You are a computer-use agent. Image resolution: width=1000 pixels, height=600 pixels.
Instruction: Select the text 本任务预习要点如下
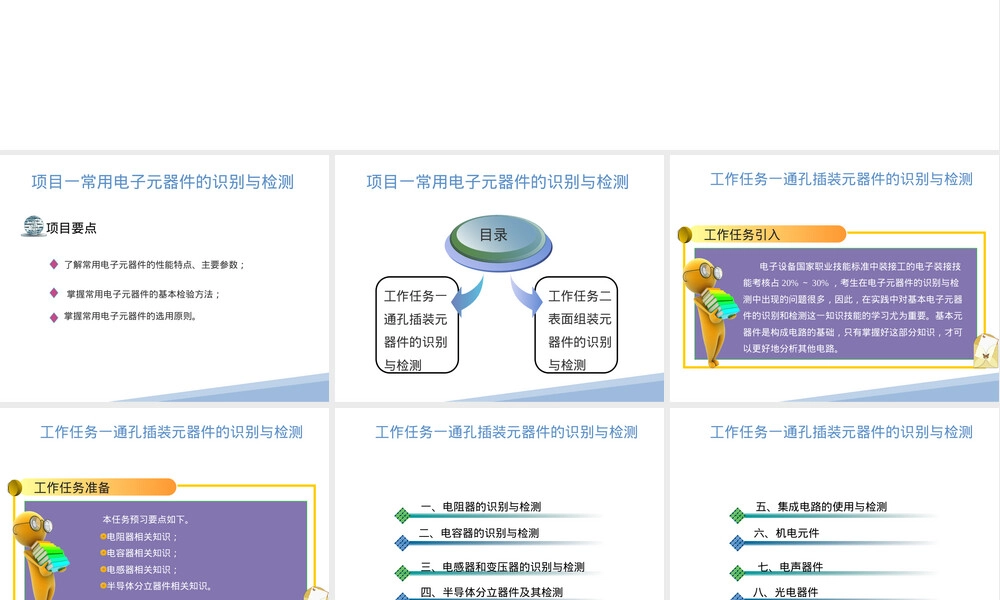click(146, 519)
